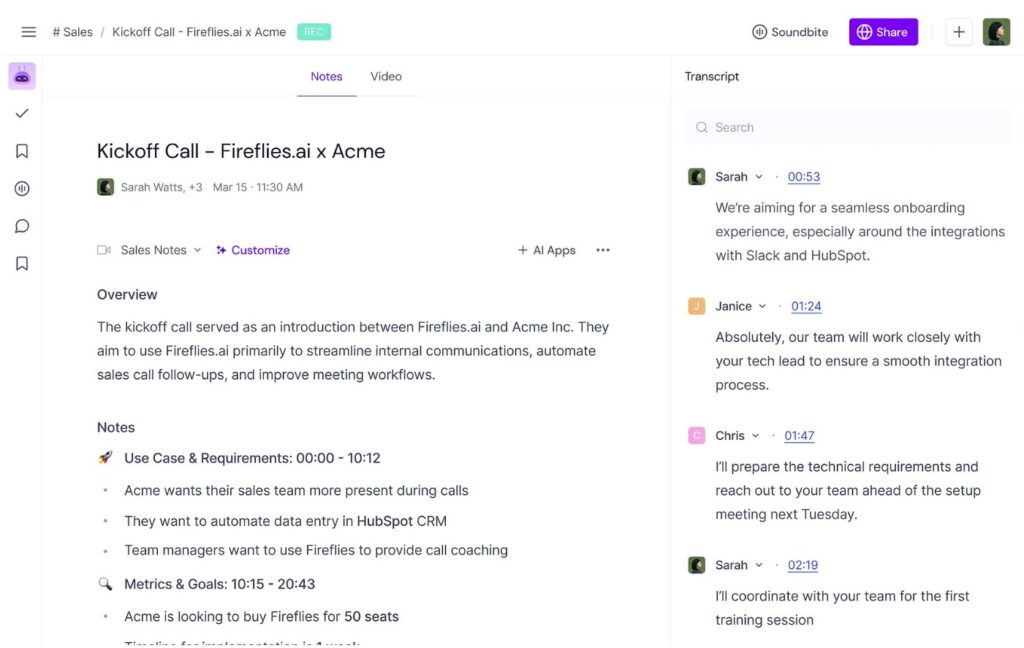Open the user profile avatar at top right
1024x648 pixels.
pos(996,32)
